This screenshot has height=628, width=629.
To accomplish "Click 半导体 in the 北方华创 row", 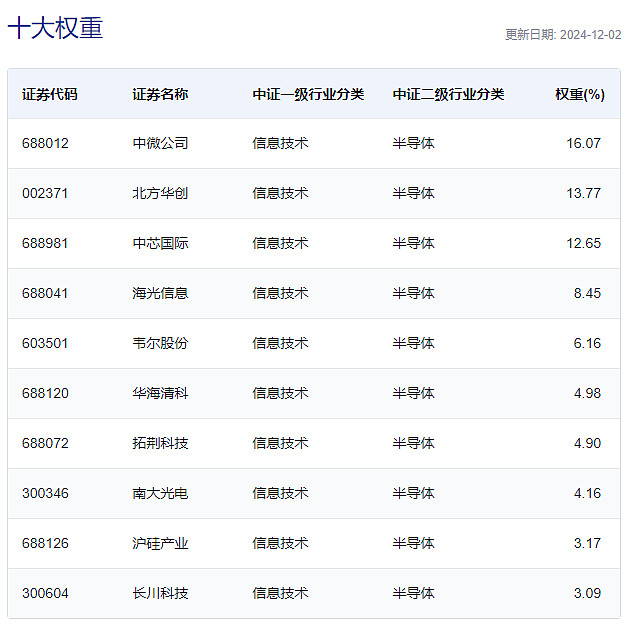I will tap(413, 193).
